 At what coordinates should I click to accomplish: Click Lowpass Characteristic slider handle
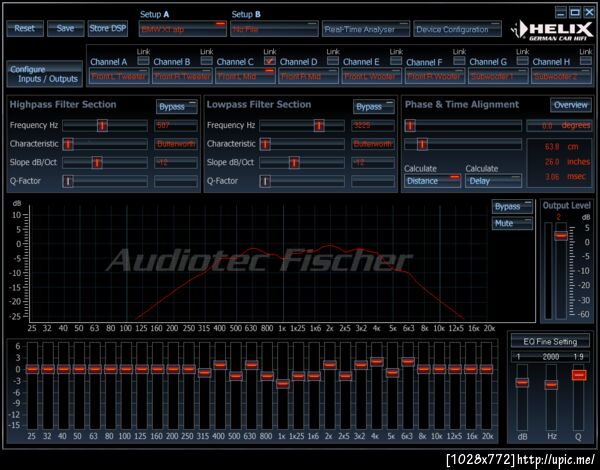pyautogui.click(x=265, y=144)
